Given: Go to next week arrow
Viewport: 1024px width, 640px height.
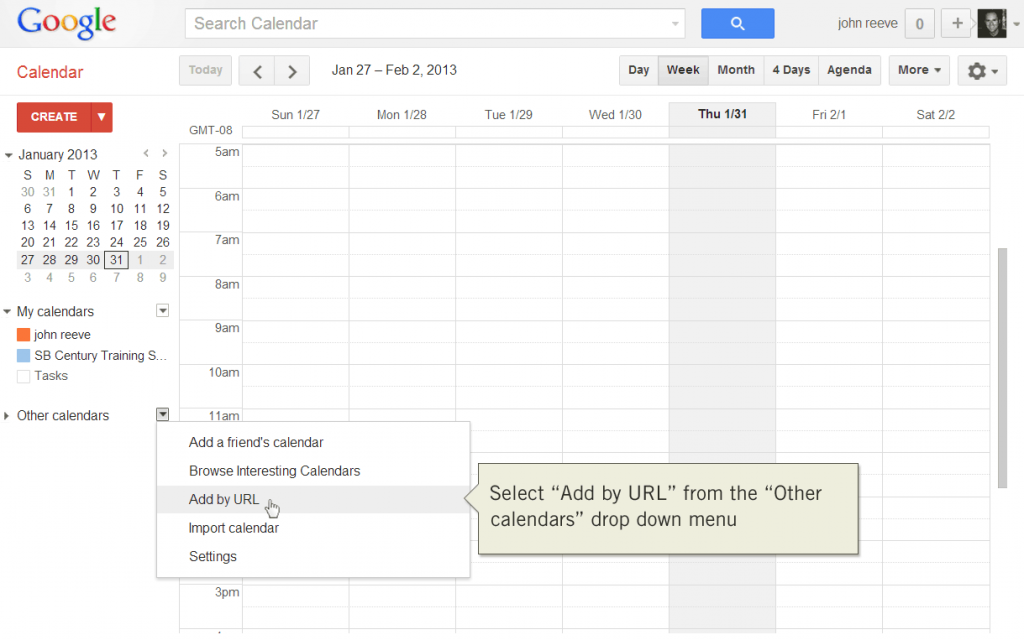Looking at the screenshot, I should click(292, 71).
